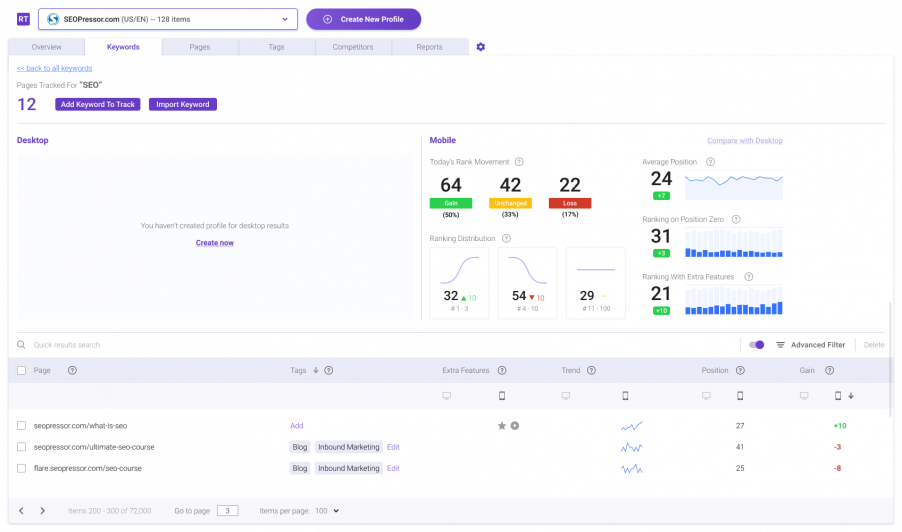This screenshot has height=532, width=902.
Task: Click Add tag link for what-is-seo
Action: coord(297,426)
